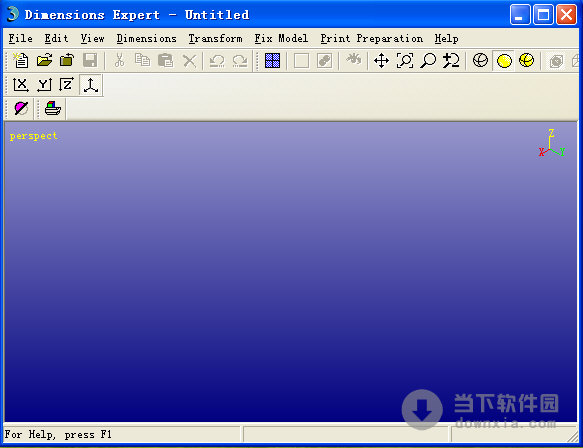Toggle the solid yellow sphere shading mode
Viewport: 583px width, 448px height.
coord(504,61)
